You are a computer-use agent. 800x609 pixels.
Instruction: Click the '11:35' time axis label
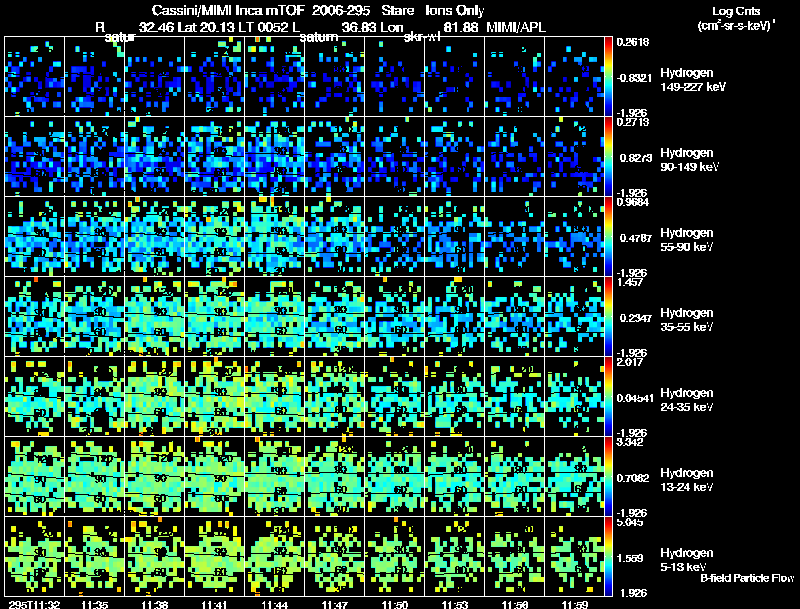click(x=95, y=605)
